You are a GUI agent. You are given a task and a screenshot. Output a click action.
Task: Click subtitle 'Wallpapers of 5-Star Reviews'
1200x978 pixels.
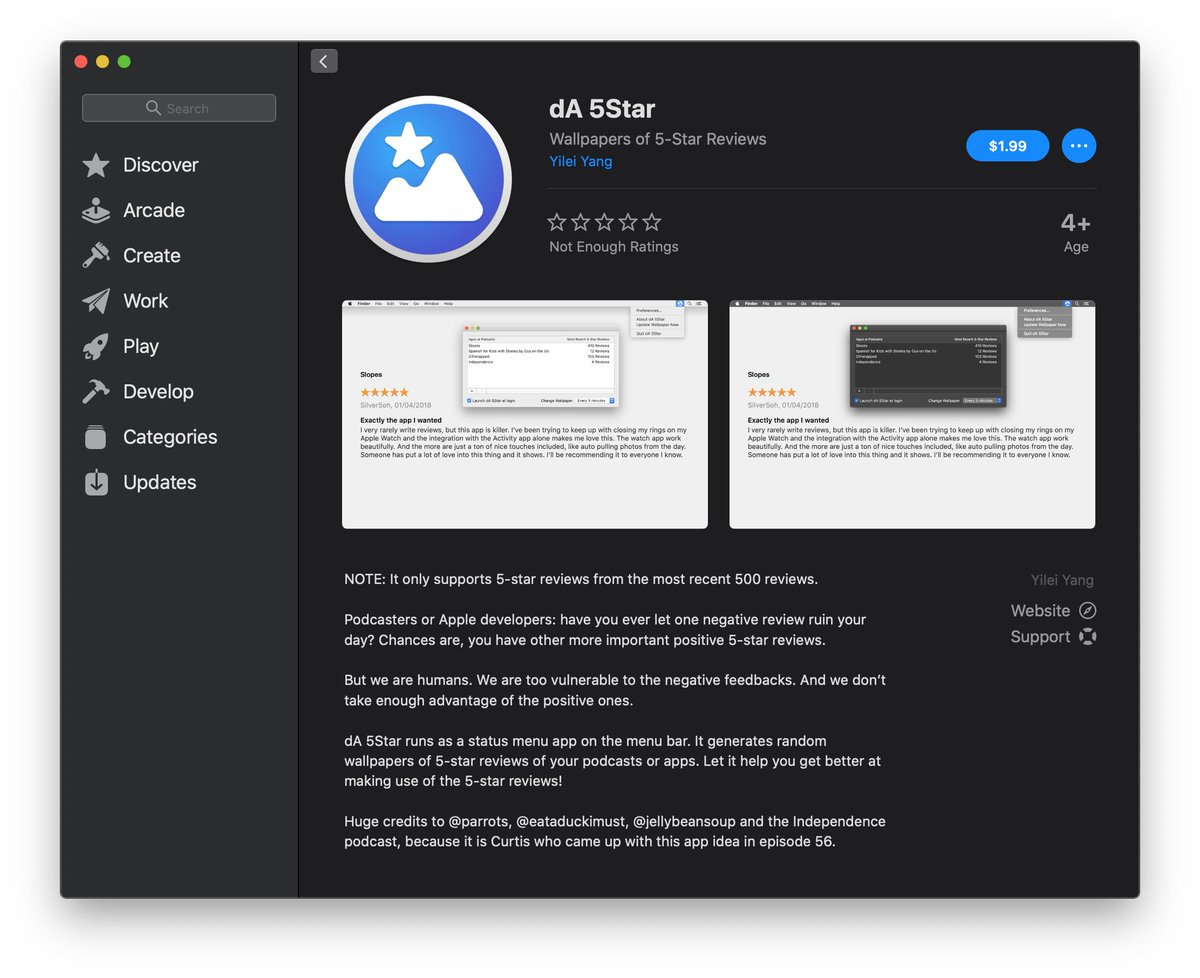(x=658, y=139)
